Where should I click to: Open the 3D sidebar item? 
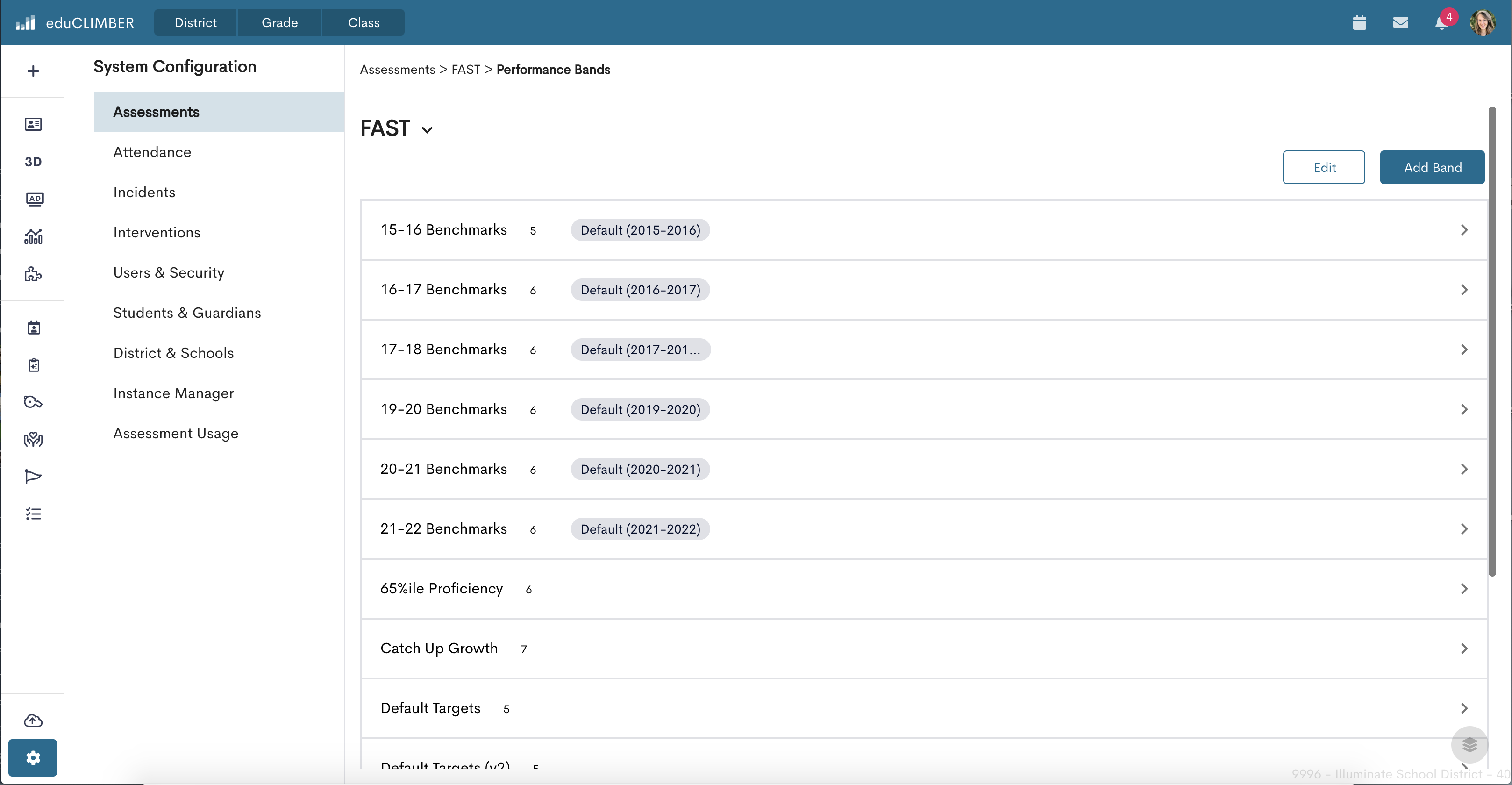(x=33, y=162)
